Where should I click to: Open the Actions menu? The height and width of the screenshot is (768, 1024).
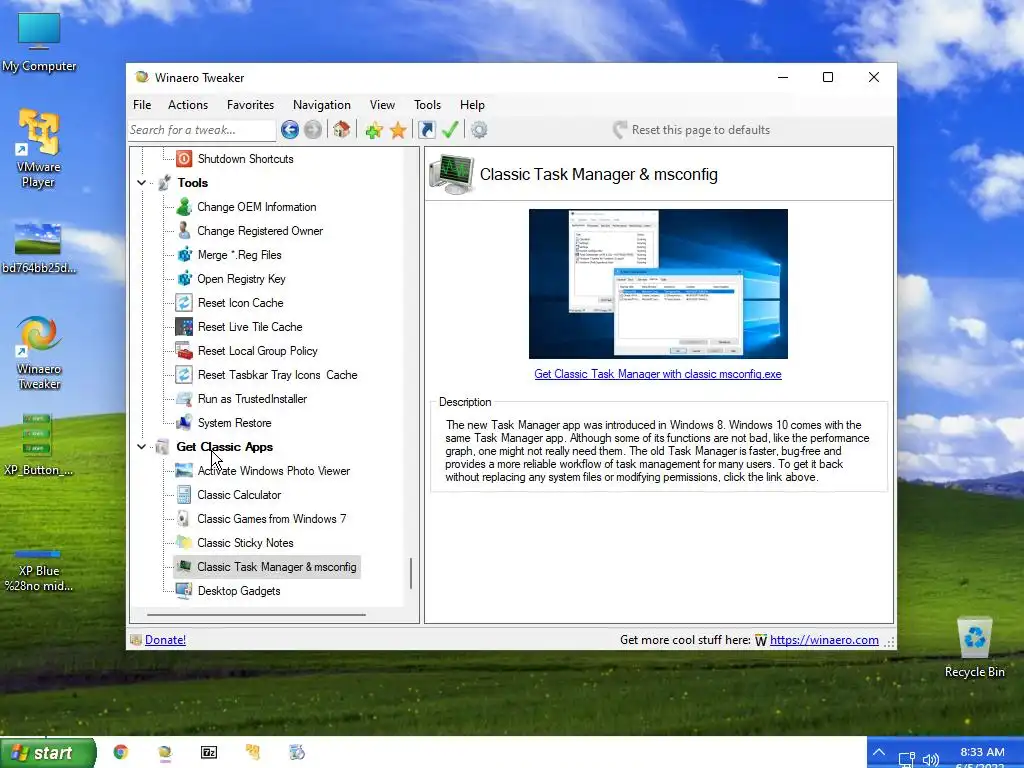coord(188,104)
